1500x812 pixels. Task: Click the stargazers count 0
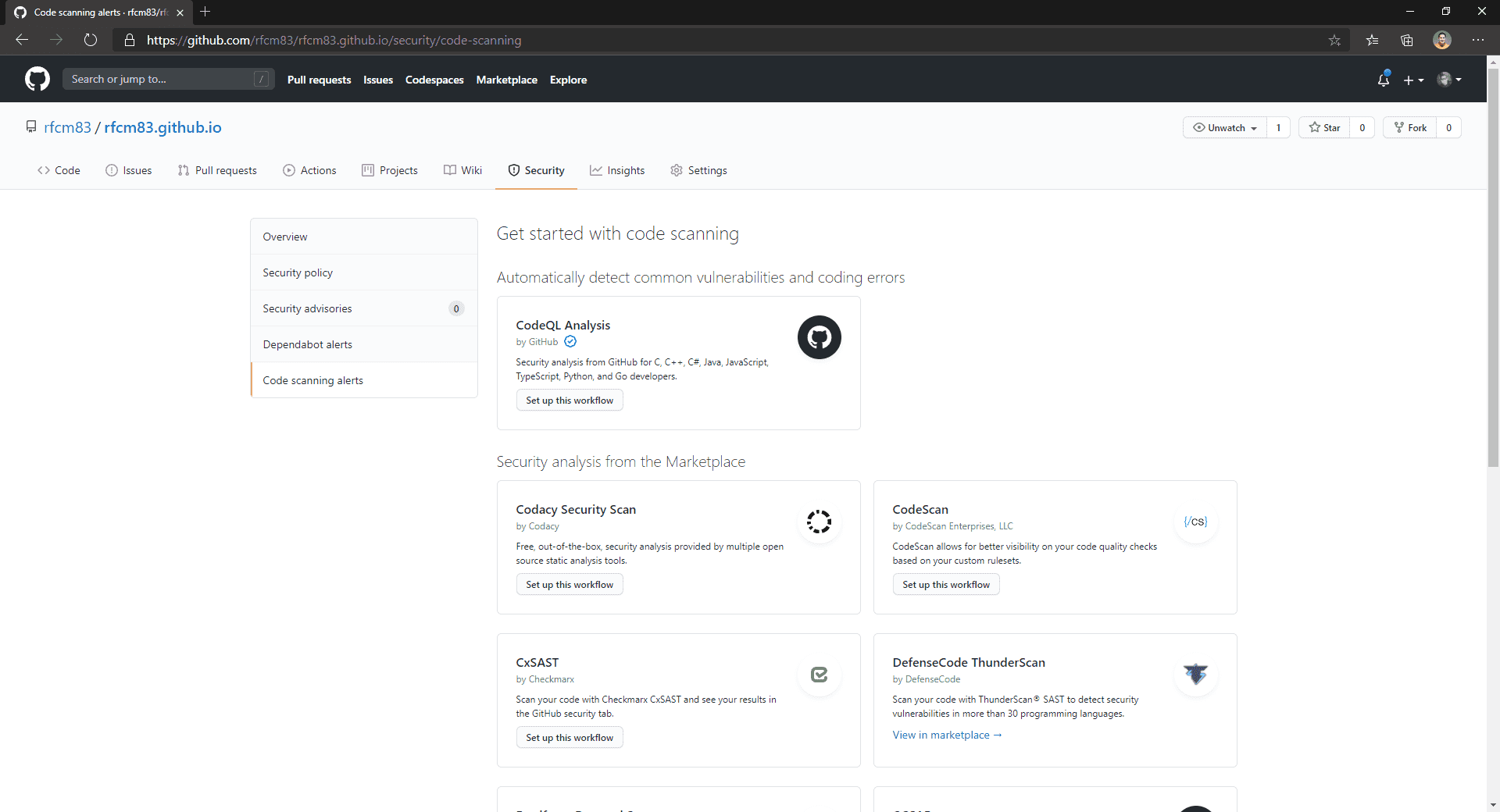click(x=1362, y=127)
